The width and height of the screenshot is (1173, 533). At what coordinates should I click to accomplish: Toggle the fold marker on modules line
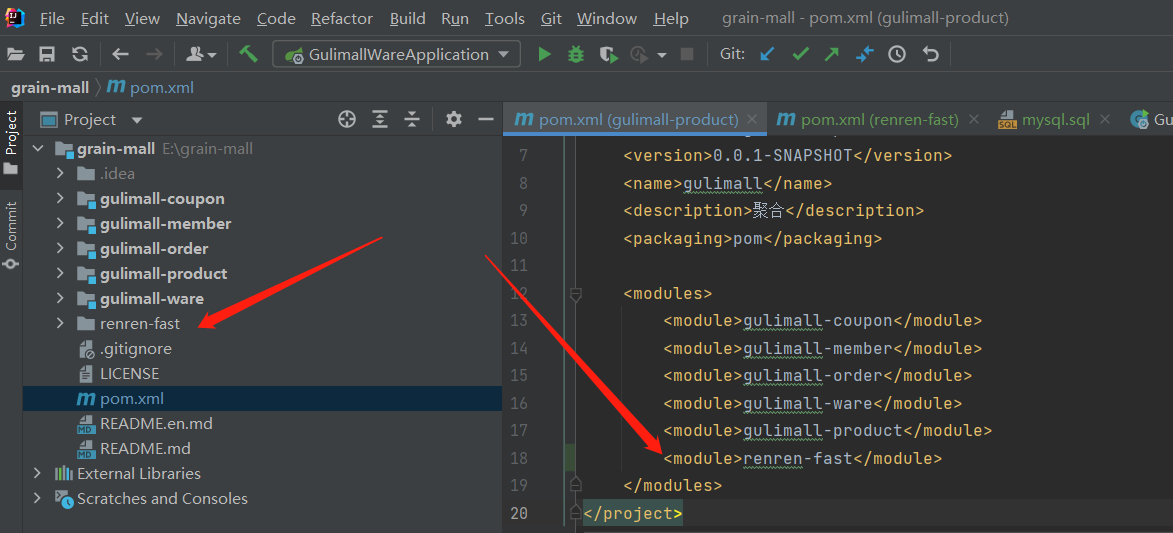coord(575,293)
